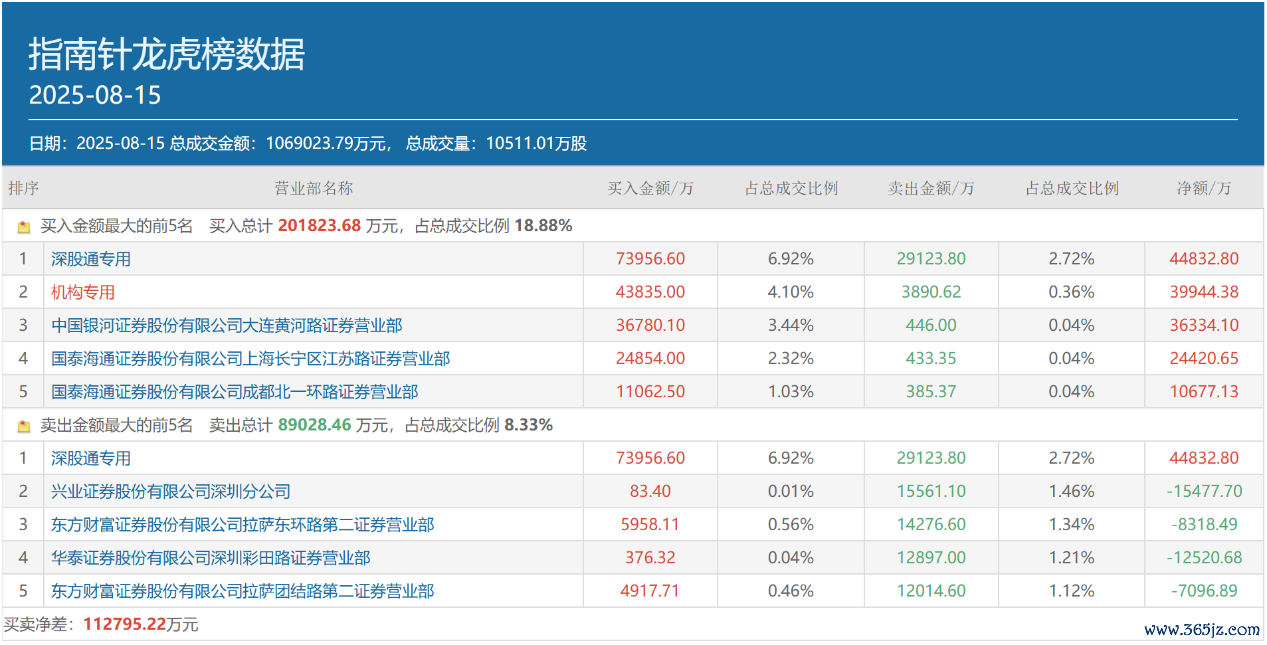Click the sell ratio 1.34%
This screenshot has height=645, width=1267.
1072,524
